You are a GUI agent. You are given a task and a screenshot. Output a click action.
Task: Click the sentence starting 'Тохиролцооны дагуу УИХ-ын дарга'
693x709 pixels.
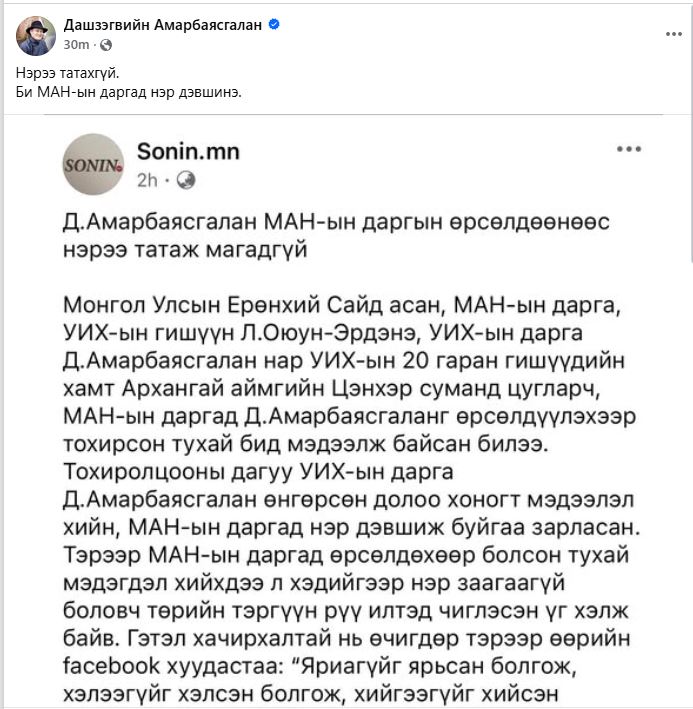click(x=351, y=499)
